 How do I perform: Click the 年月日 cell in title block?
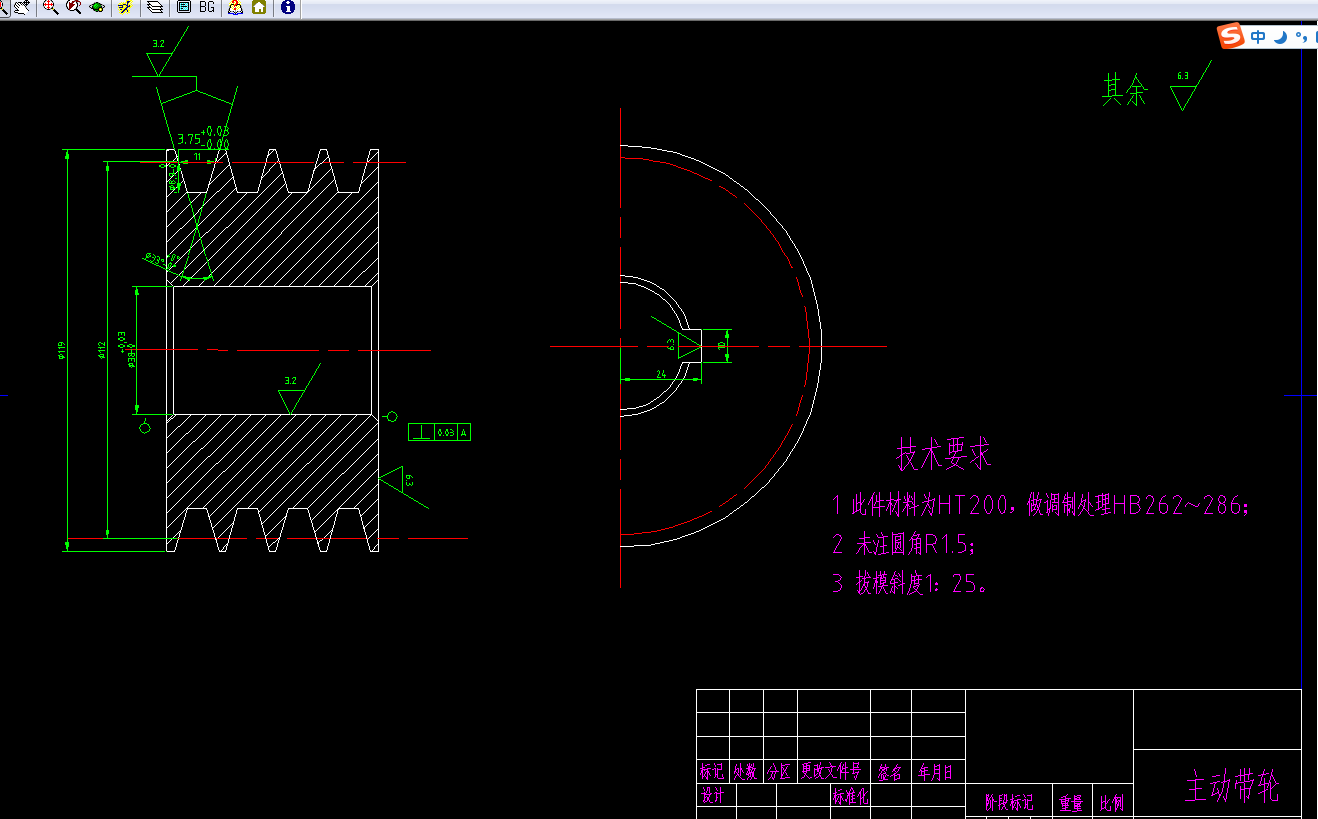[x=937, y=772]
